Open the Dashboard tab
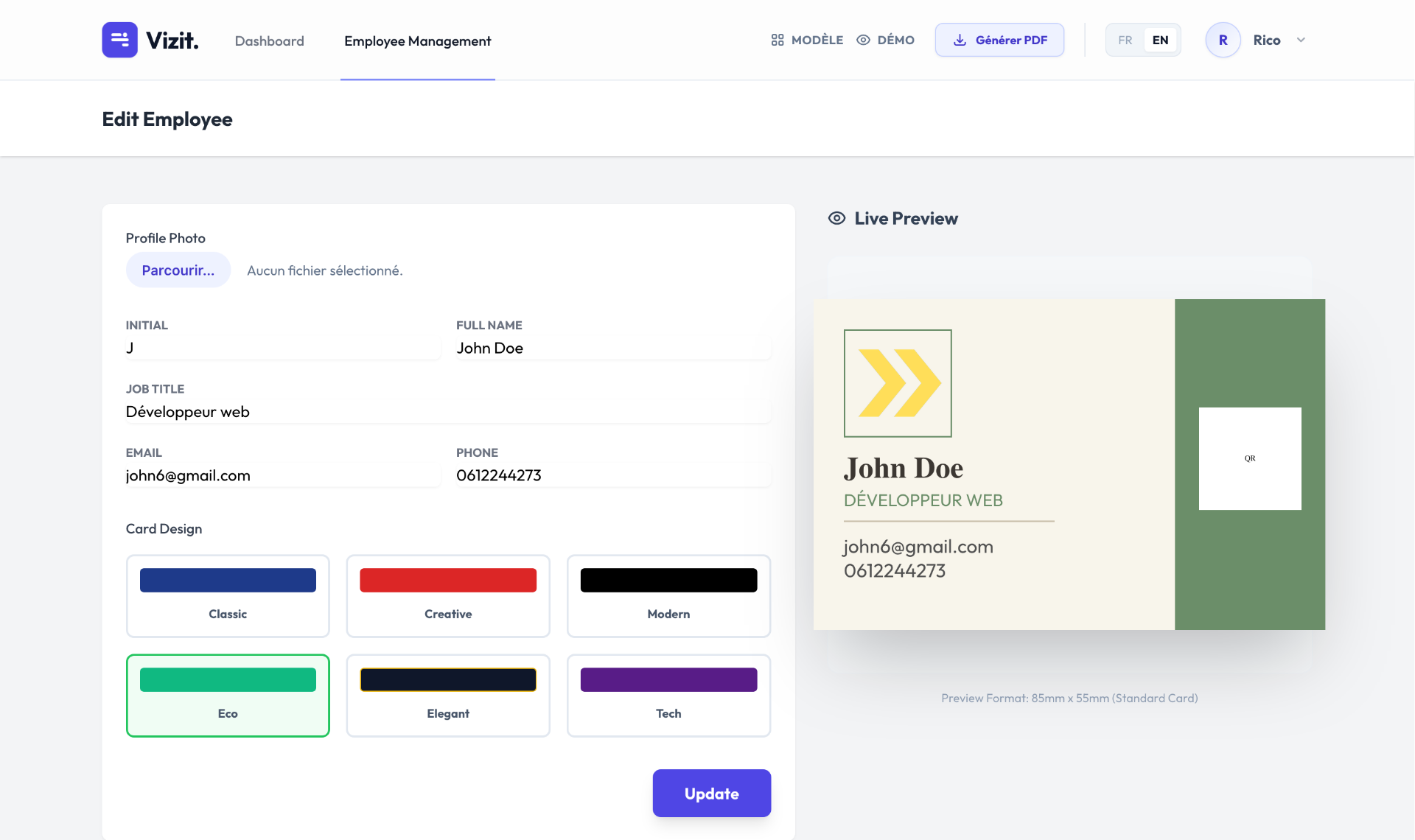Screen dimensions: 1415x840 click(x=269, y=41)
